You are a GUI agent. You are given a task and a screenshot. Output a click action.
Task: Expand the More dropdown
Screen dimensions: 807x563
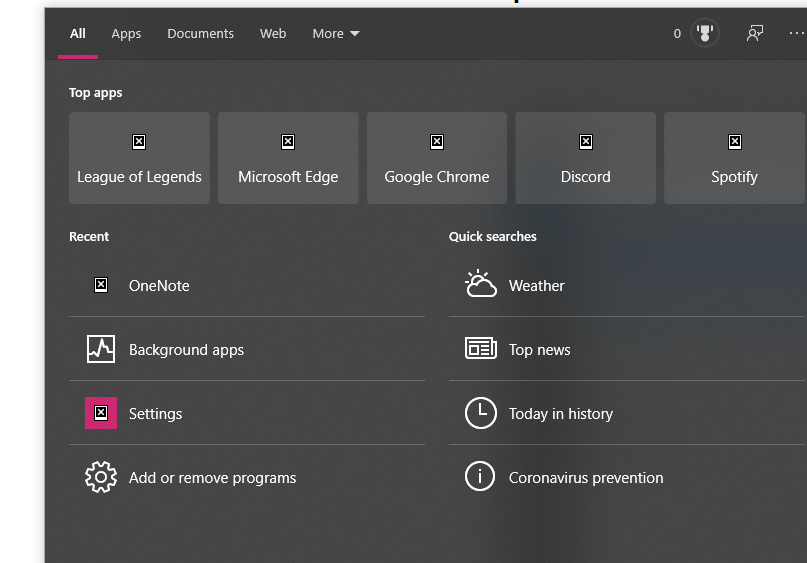pos(336,34)
